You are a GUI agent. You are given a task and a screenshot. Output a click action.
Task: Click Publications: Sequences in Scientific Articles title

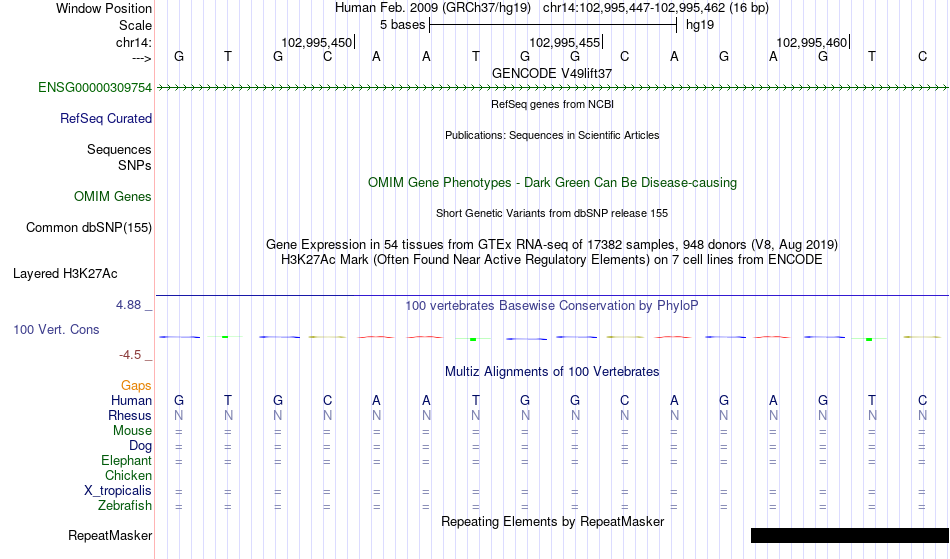552,135
